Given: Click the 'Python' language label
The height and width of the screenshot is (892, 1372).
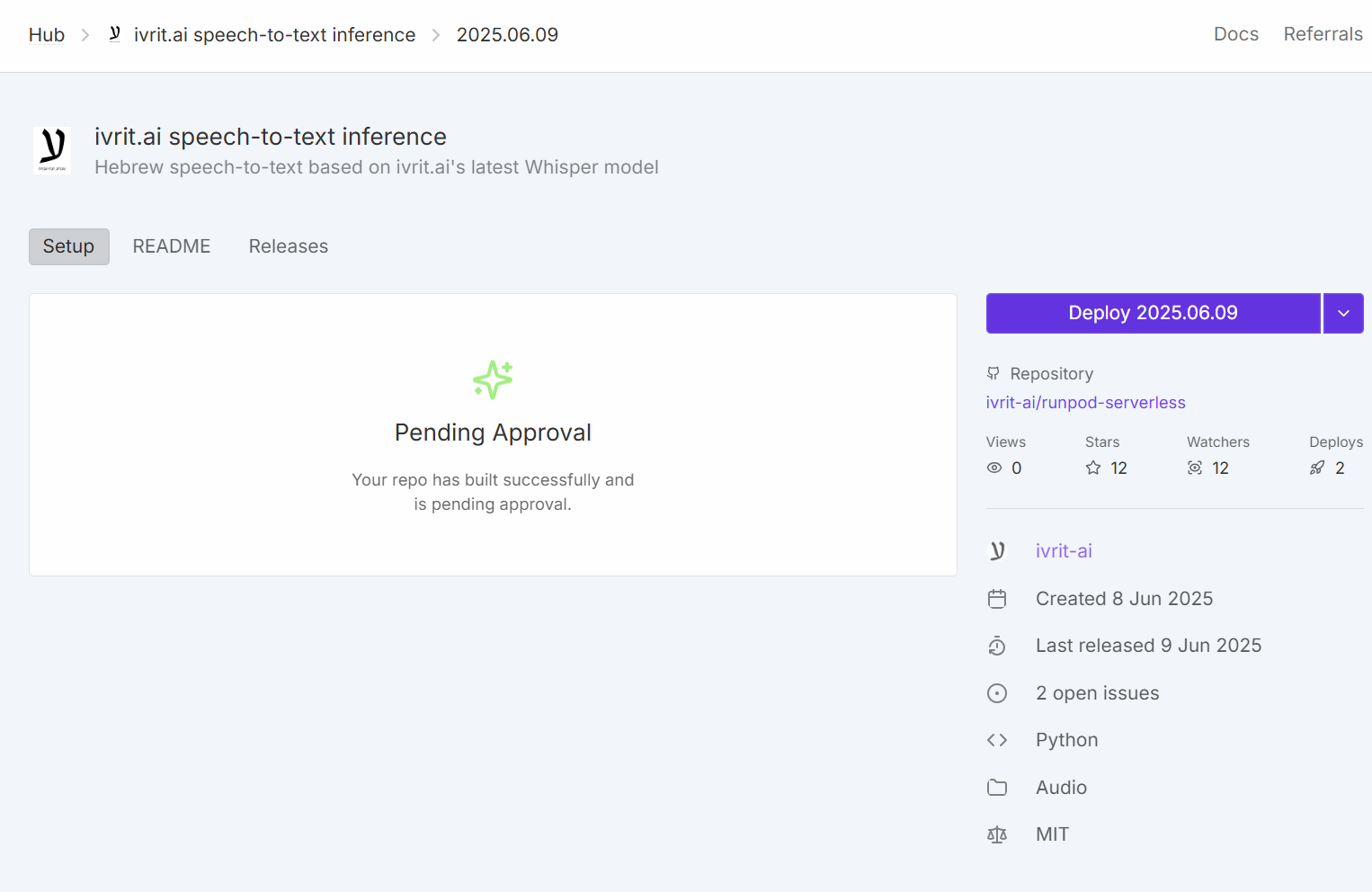Looking at the screenshot, I should pos(1067,740).
